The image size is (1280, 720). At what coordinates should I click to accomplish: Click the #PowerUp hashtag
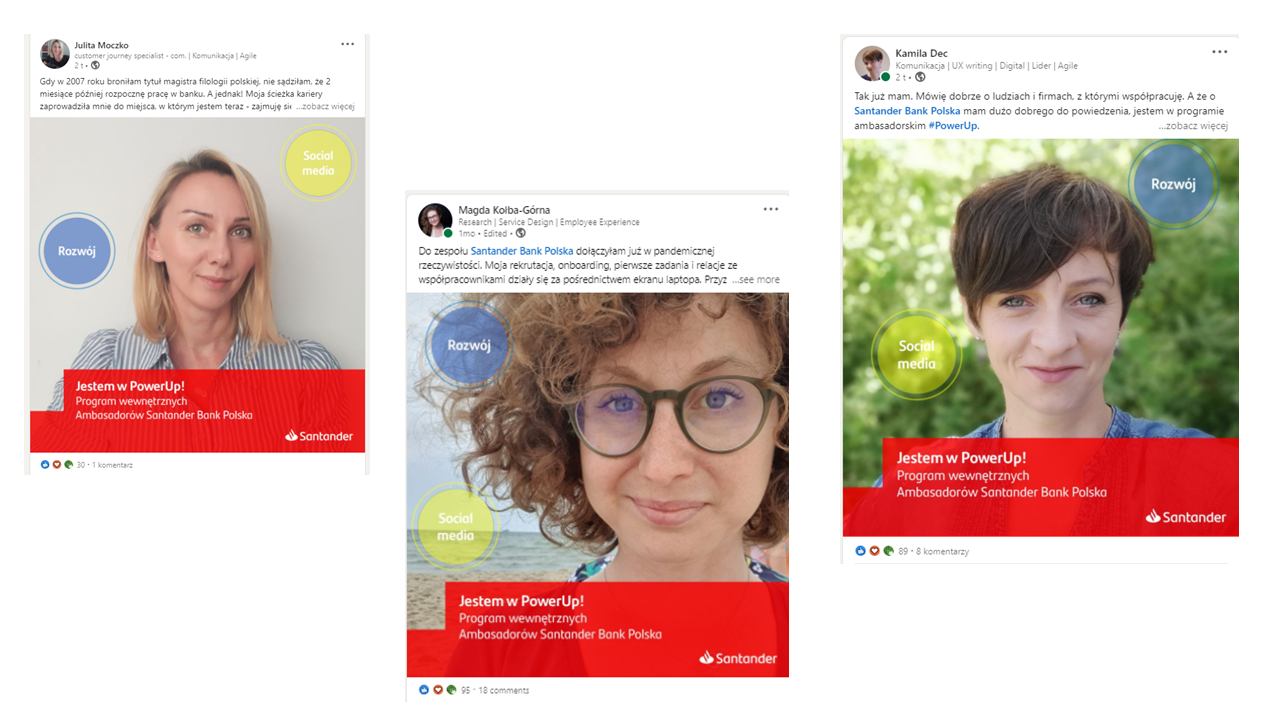click(953, 126)
